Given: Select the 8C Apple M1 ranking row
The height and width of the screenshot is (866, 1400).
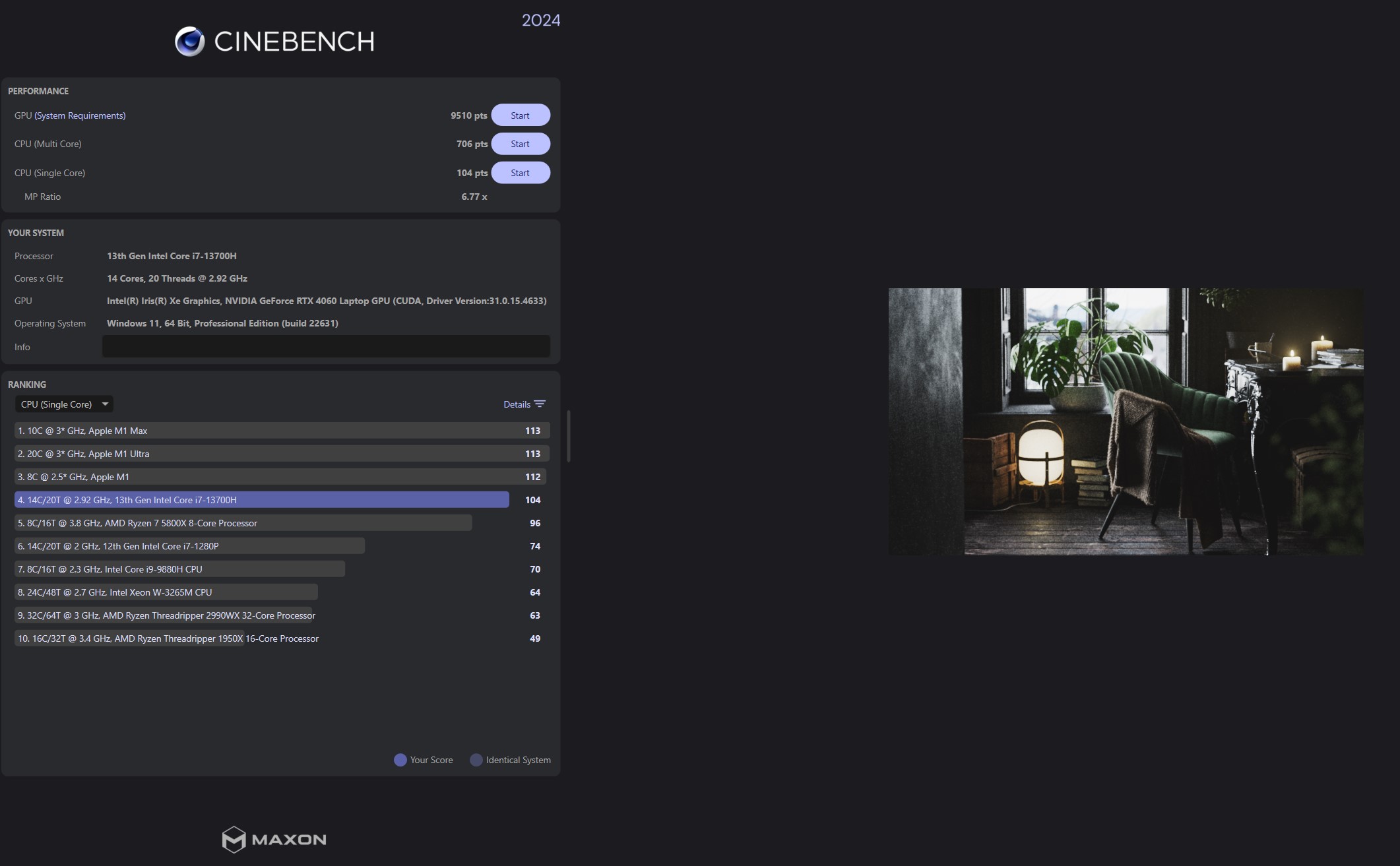Looking at the screenshot, I should click(282, 477).
